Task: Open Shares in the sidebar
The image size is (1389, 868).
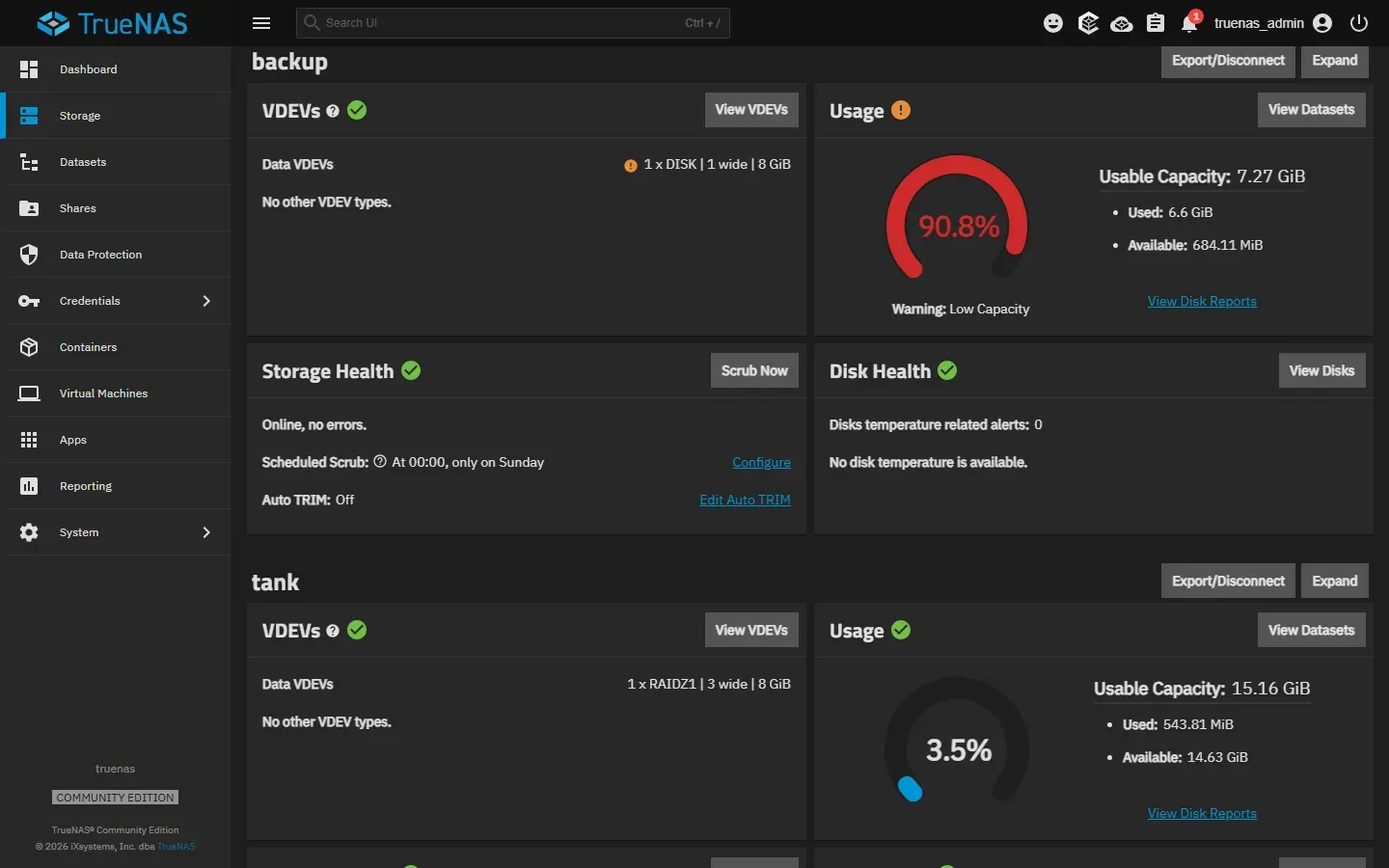Action: coord(116,208)
